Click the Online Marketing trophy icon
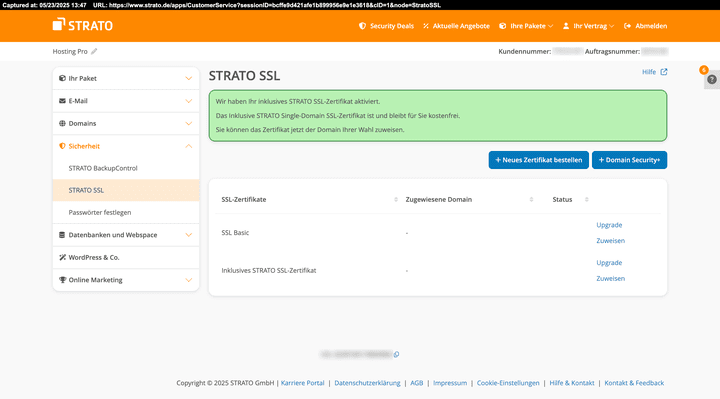Viewport: 720px width, 399px height. click(x=62, y=280)
